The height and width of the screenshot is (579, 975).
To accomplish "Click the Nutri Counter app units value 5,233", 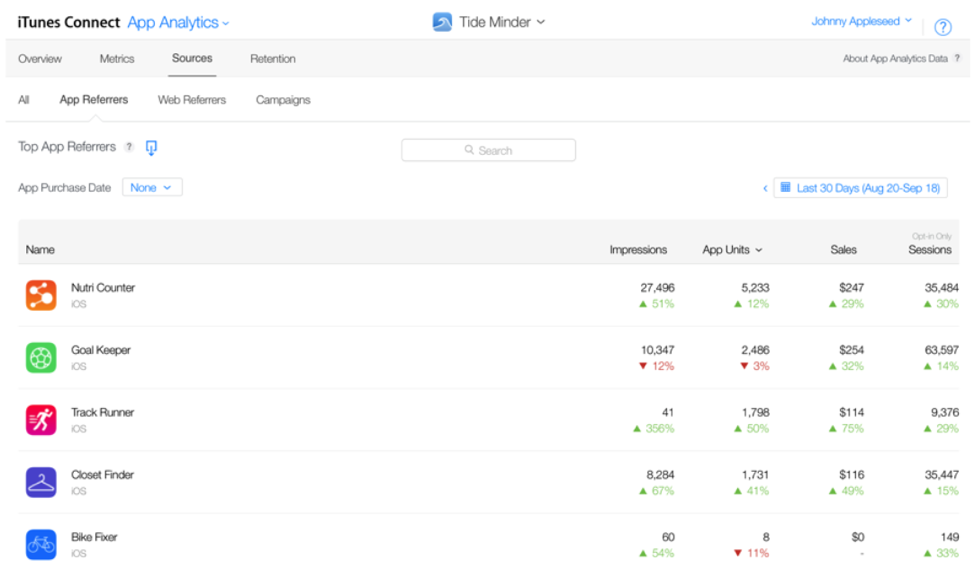I will click(755, 287).
